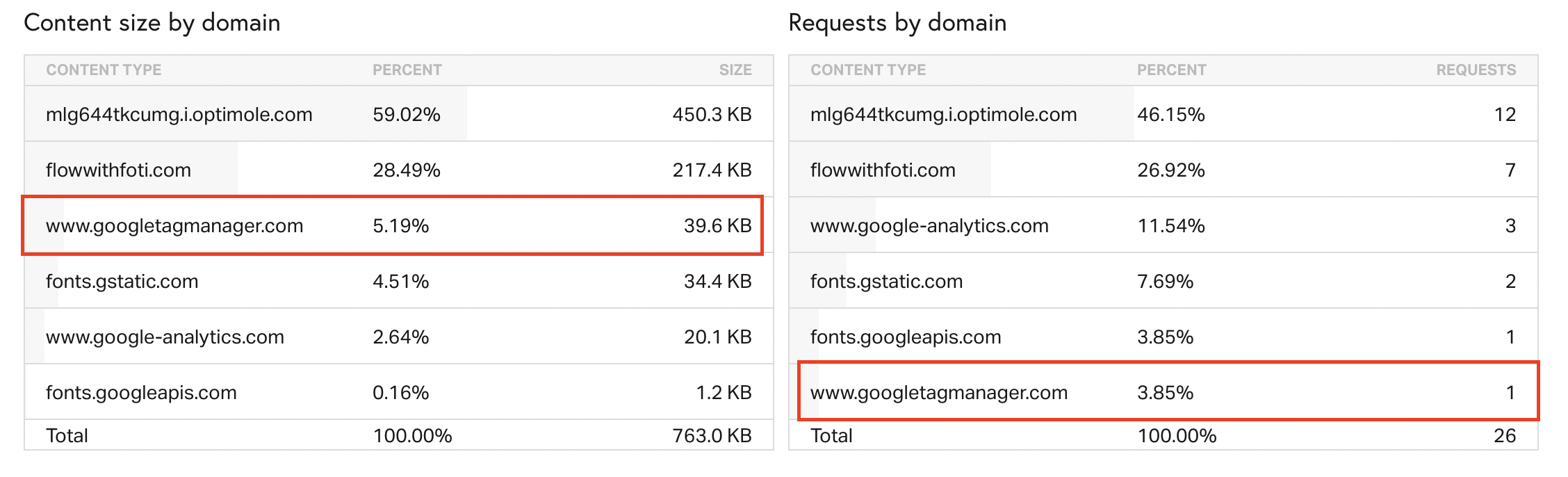Click the 2 requests count
Image resolution: width=1568 pixels, height=477 pixels.
tap(1510, 282)
